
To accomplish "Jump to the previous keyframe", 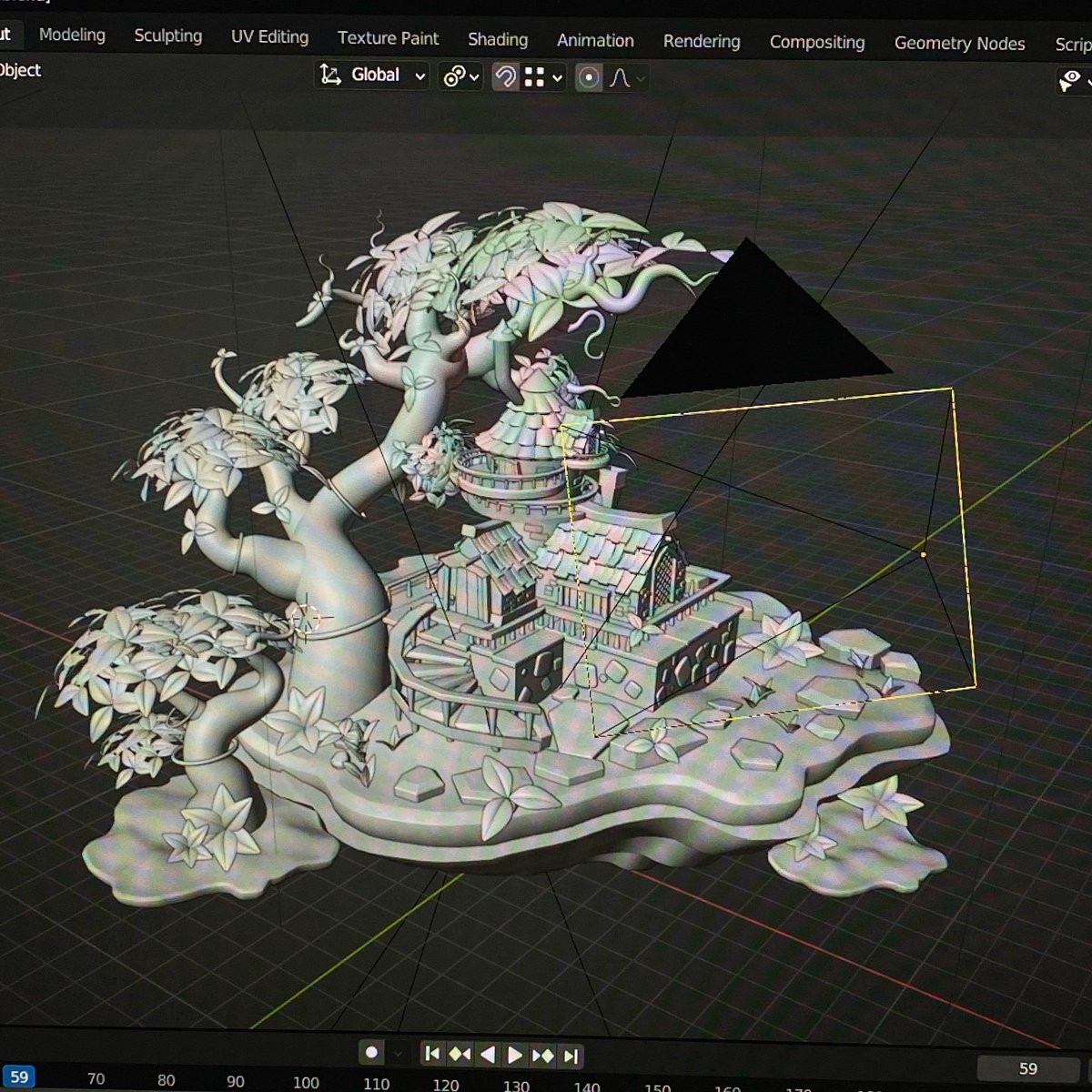I will (x=460, y=1055).
